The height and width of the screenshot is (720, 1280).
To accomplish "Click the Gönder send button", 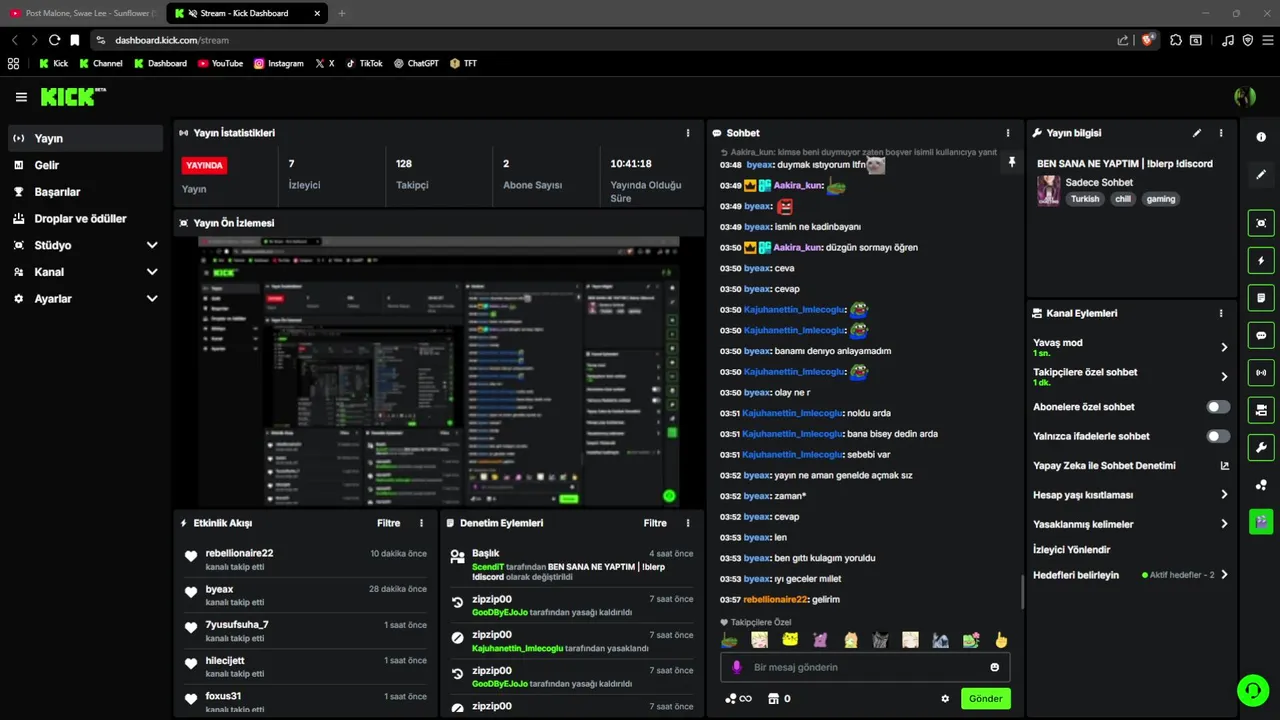I will click(x=985, y=699).
